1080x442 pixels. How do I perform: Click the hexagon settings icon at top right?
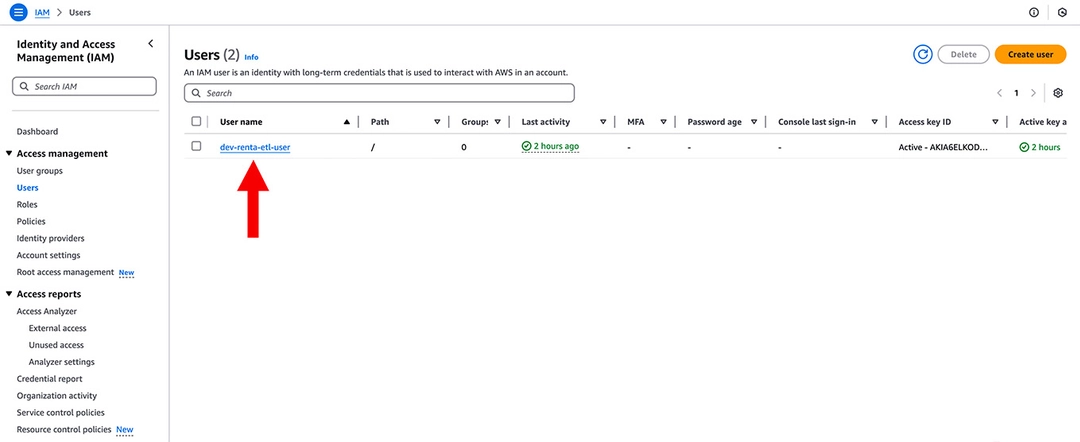1063,12
